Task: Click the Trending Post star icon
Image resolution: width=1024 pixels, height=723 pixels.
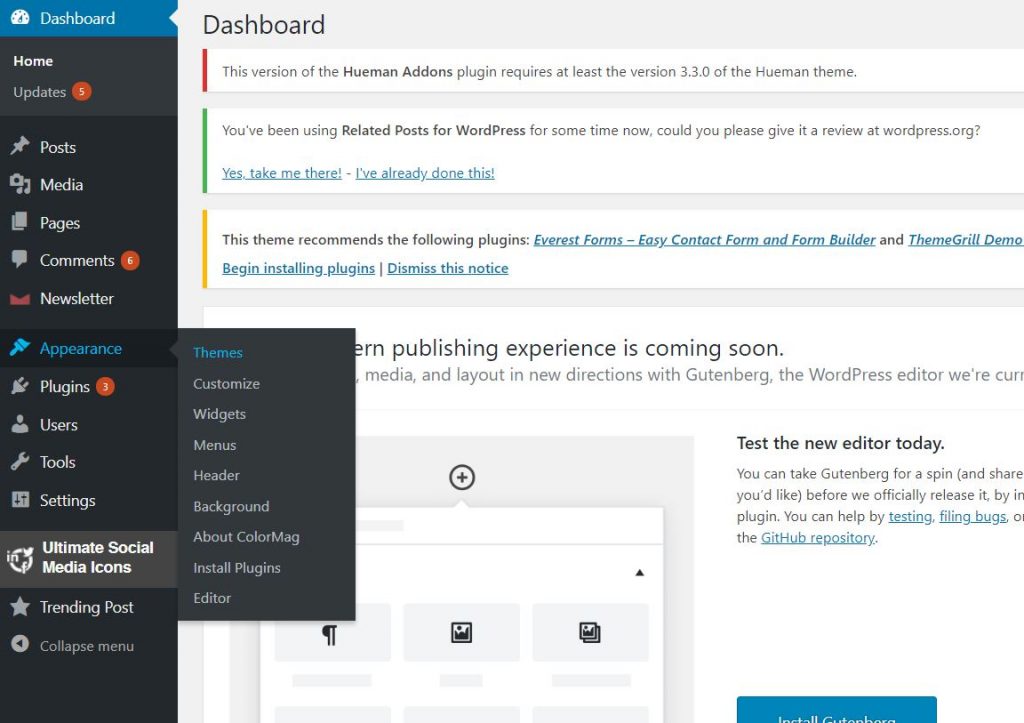Action: point(20,607)
